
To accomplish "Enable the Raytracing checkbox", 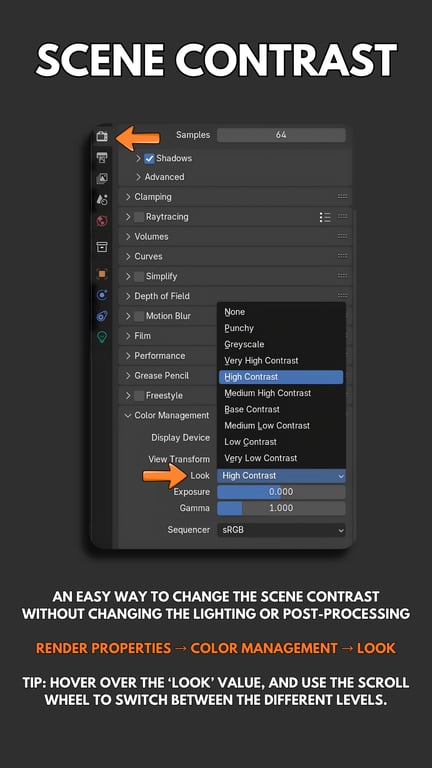I will coord(139,216).
